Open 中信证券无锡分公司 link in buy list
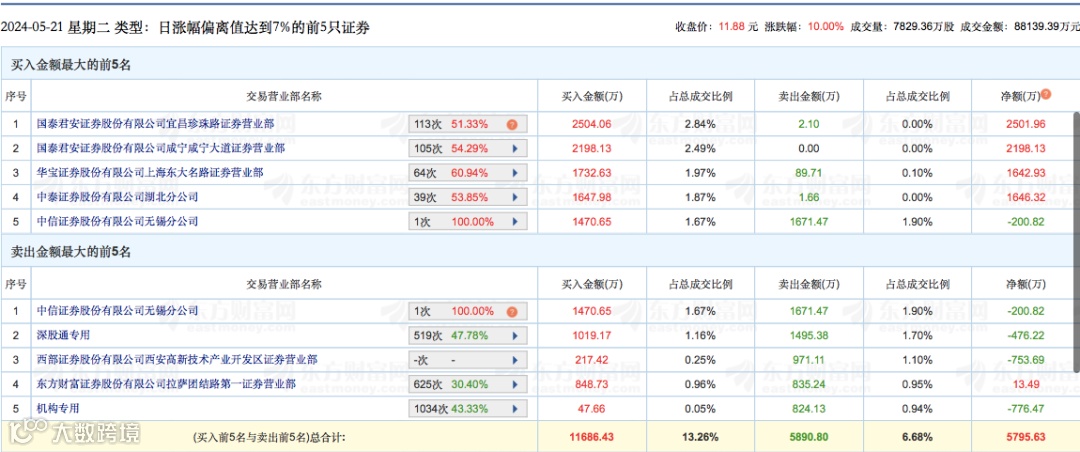This screenshot has height=452, width=1080. click(117, 221)
